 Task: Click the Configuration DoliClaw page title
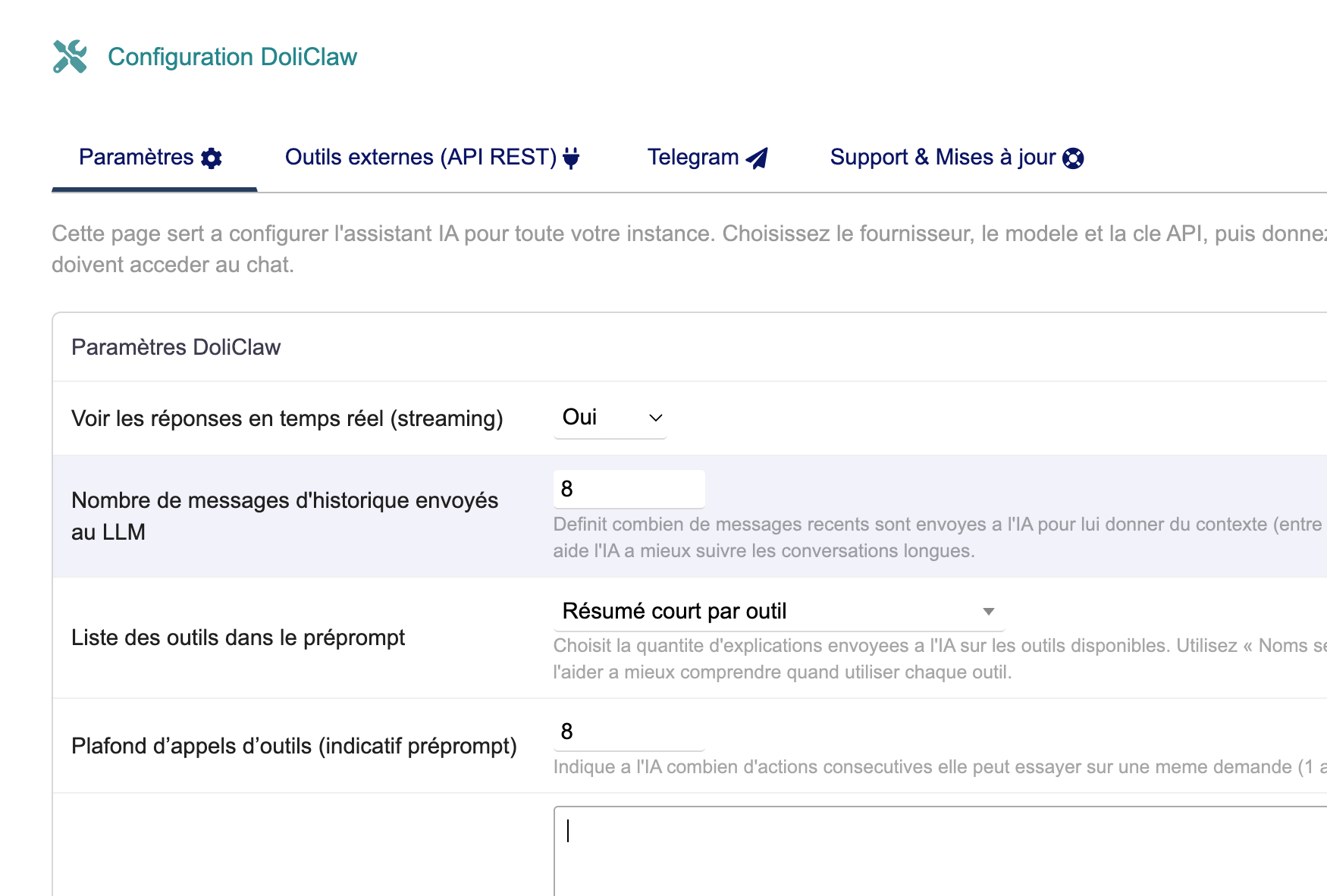(x=232, y=57)
